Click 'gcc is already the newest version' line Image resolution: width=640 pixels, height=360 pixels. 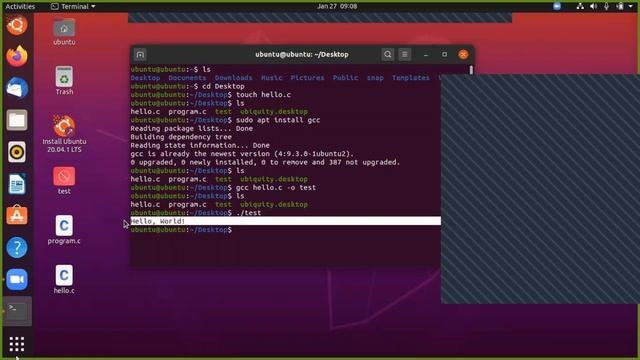coord(242,154)
